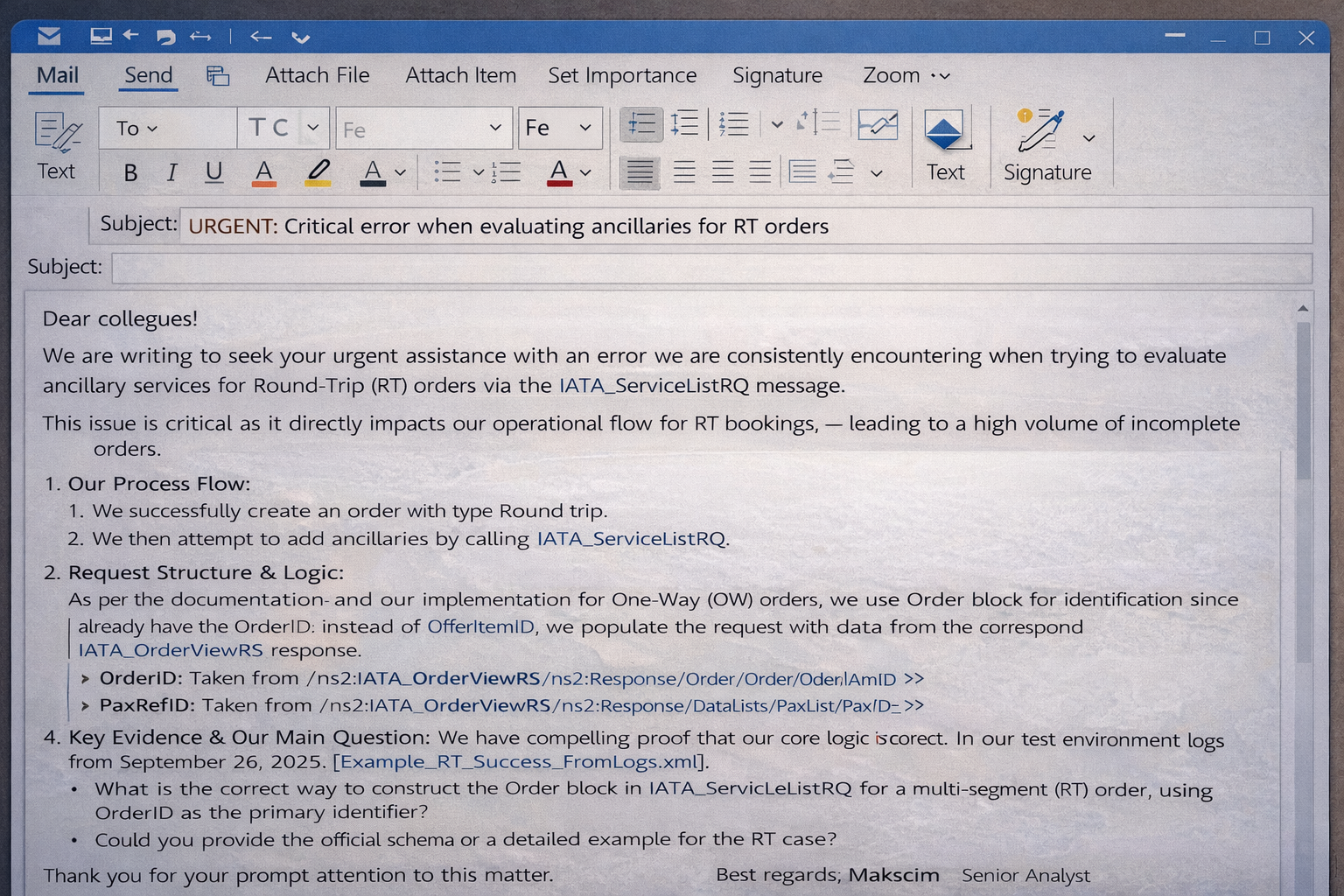Click the text height icon with vertical arrow
Image resolution: width=1344 pixels, height=896 pixels.
[818, 122]
